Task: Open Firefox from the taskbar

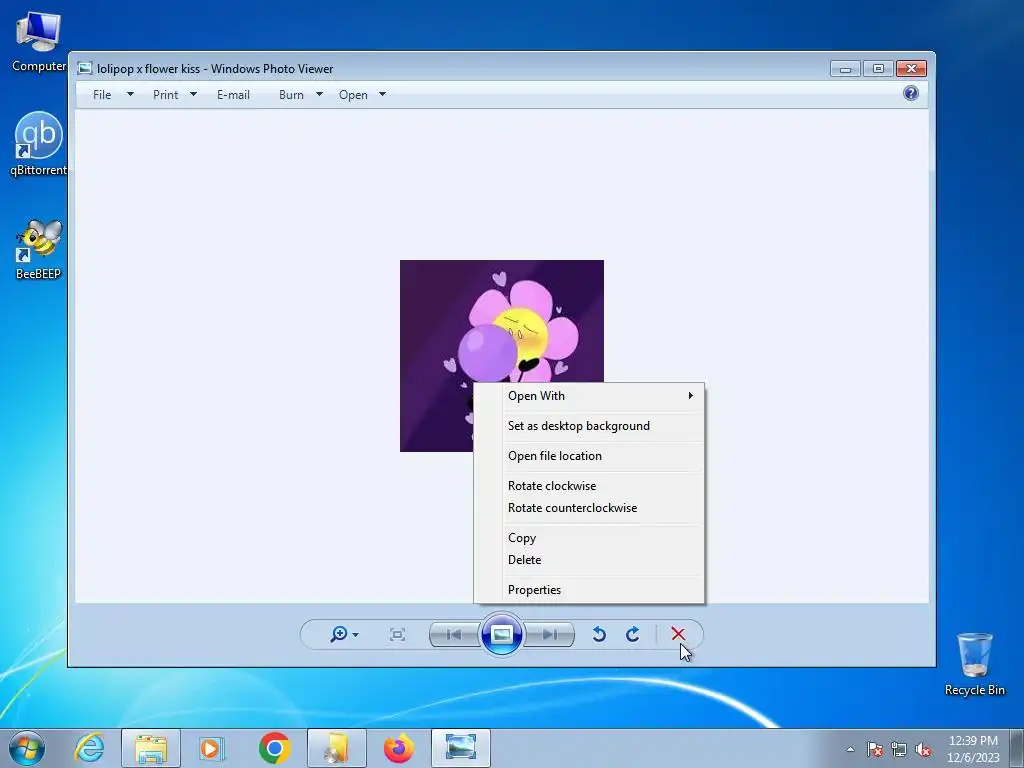Action: point(398,748)
